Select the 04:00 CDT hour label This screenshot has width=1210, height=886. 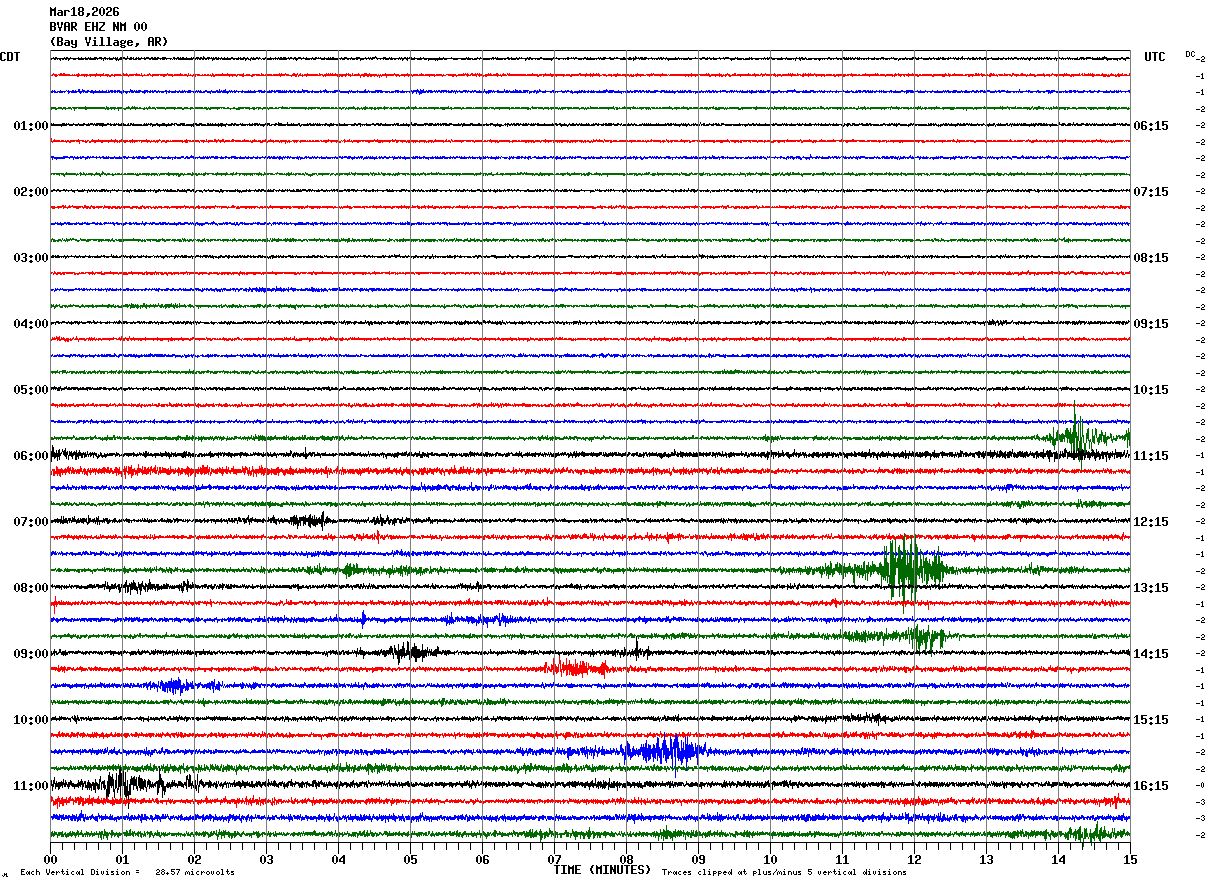tap(31, 324)
